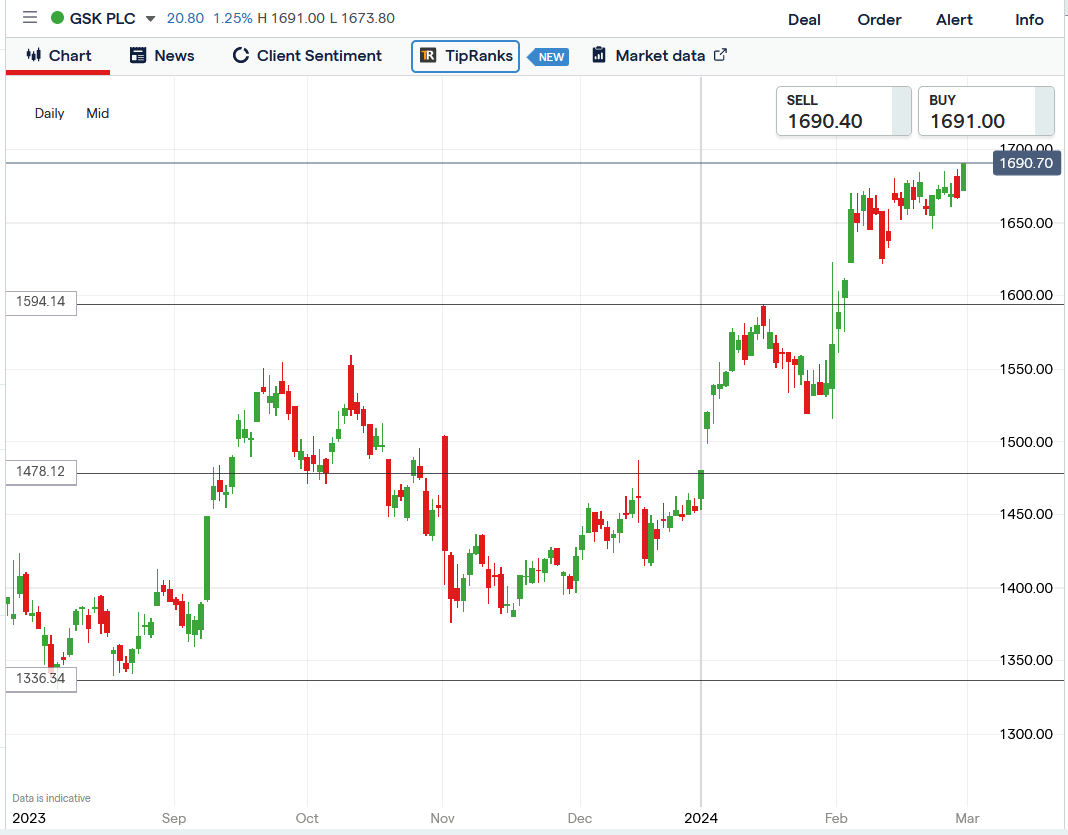Click the TipRanks TR logo icon
The height and width of the screenshot is (835, 1068).
tap(428, 55)
